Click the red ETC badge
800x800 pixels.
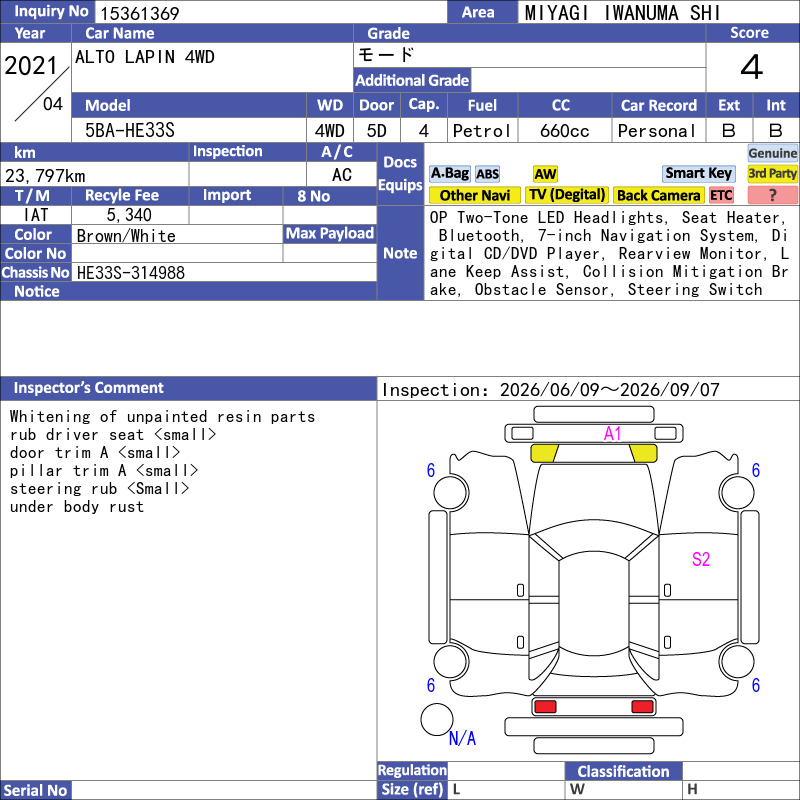point(721,195)
